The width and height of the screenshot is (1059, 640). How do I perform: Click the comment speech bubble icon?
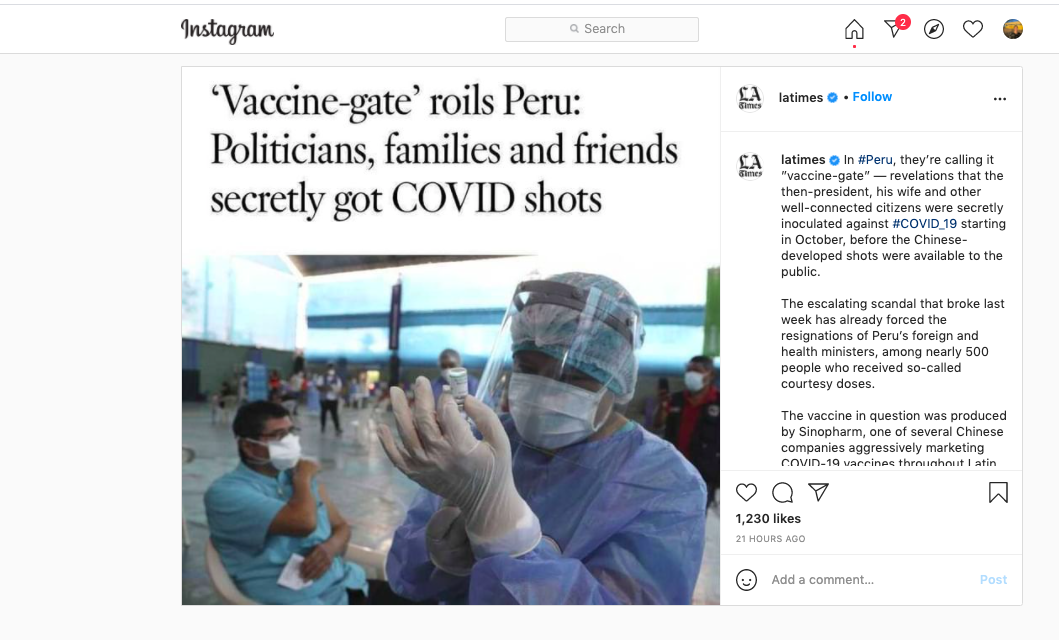click(x=783, y=492)
